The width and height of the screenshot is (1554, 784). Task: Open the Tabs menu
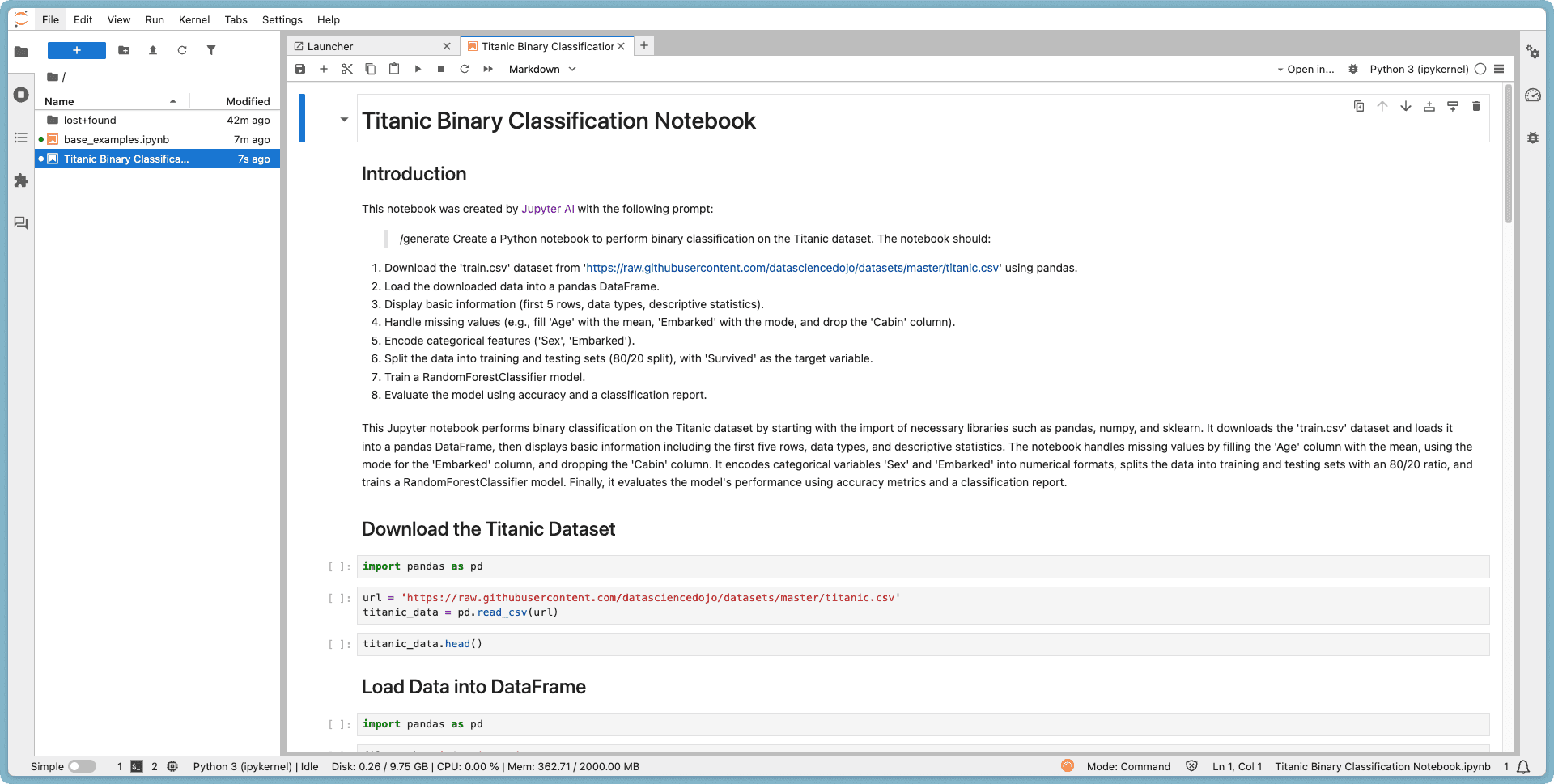(x=236, y=19)
